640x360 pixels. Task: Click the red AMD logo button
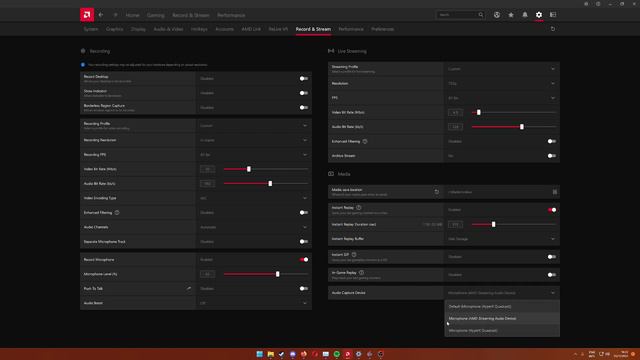pyautogui.click(x=87, y=15)
